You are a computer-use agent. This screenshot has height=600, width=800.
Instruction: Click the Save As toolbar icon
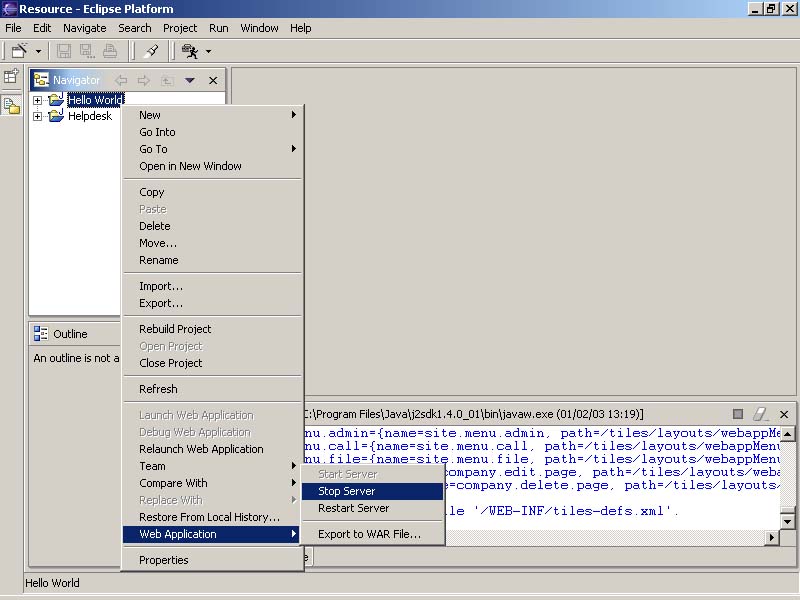click(x=87, y=51)
